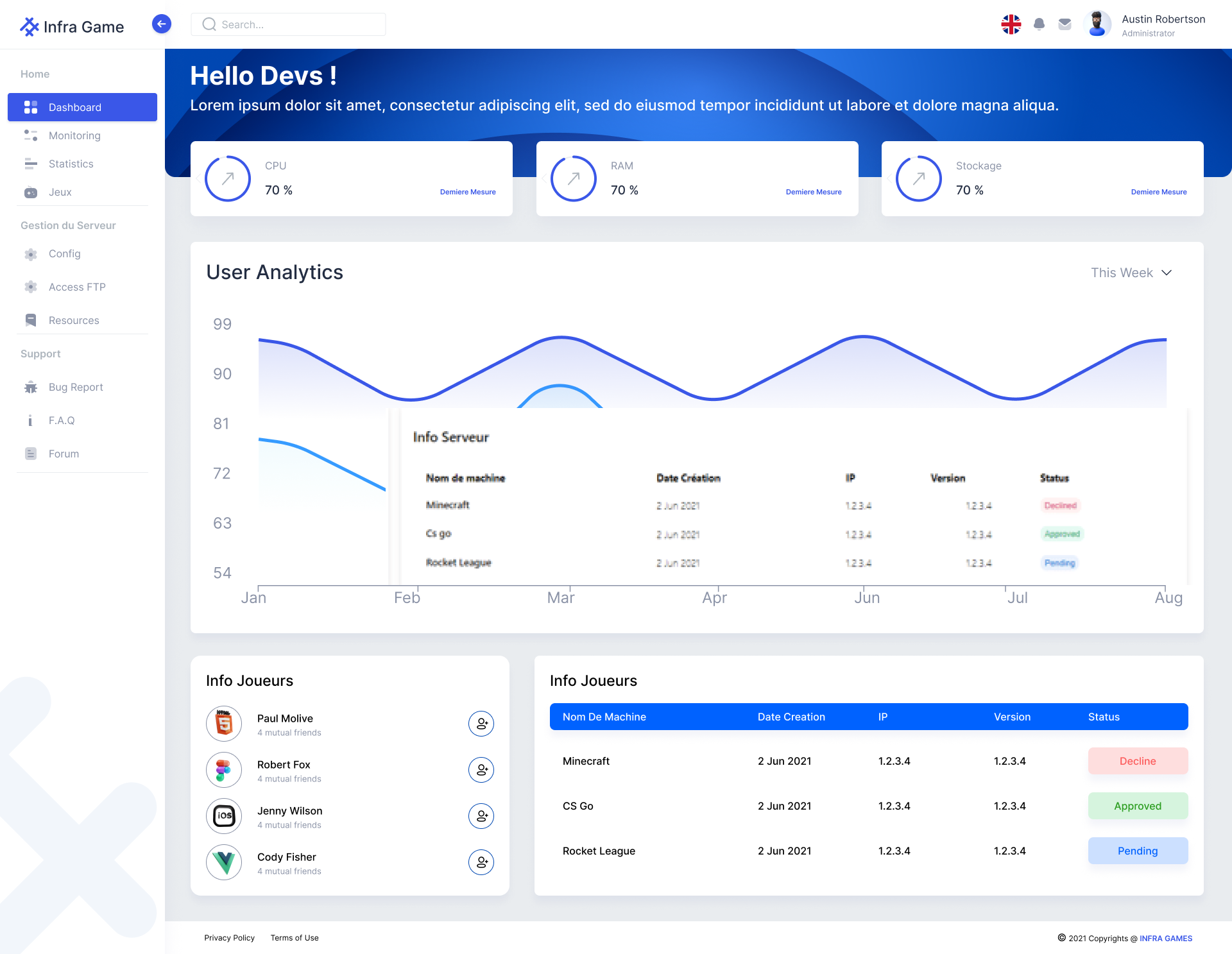Open Privacy Policy footer link
This screenshot has width=1232, height=954.
(x=229, y=938)
